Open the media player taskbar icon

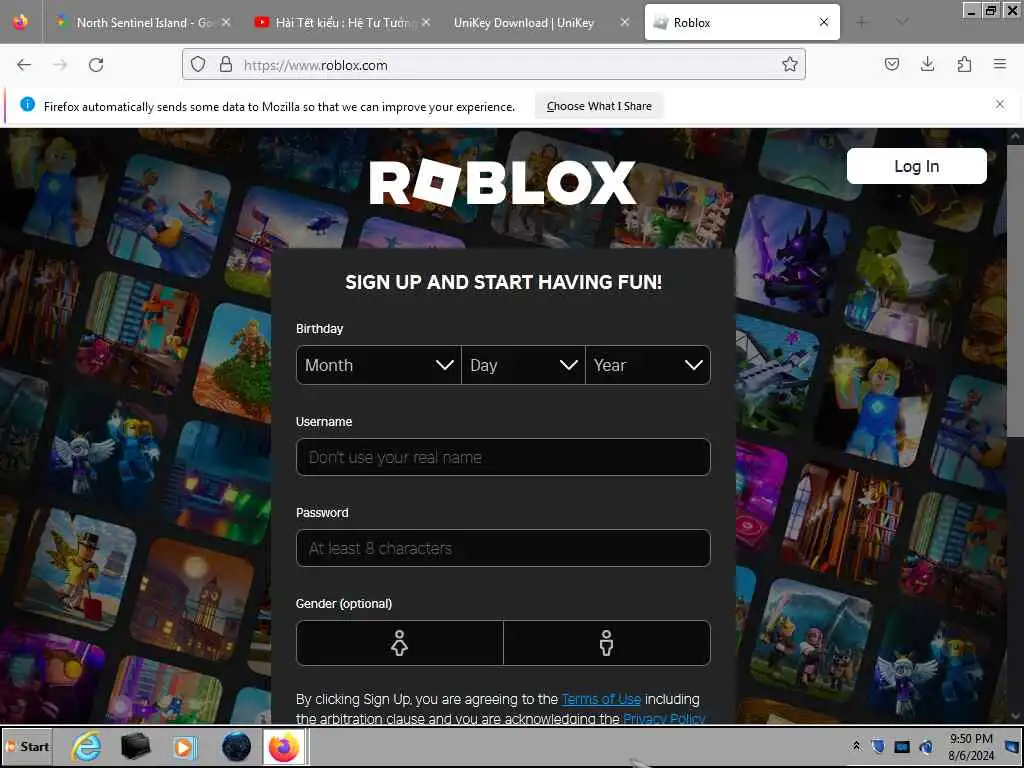[x=184, y=746]
